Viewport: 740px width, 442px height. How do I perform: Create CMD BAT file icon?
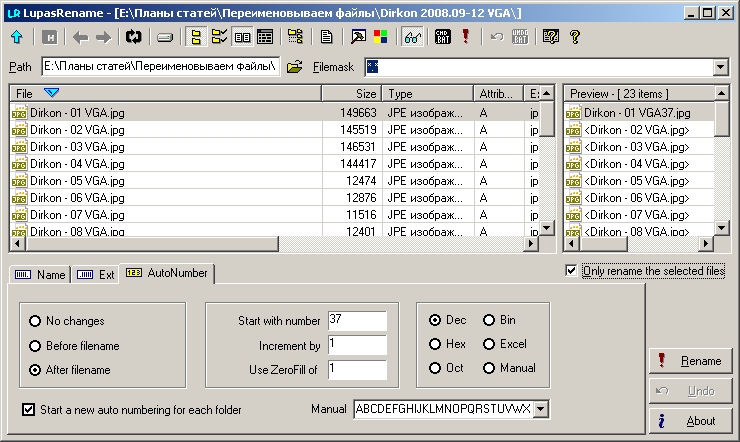click(x=442, y=37)
